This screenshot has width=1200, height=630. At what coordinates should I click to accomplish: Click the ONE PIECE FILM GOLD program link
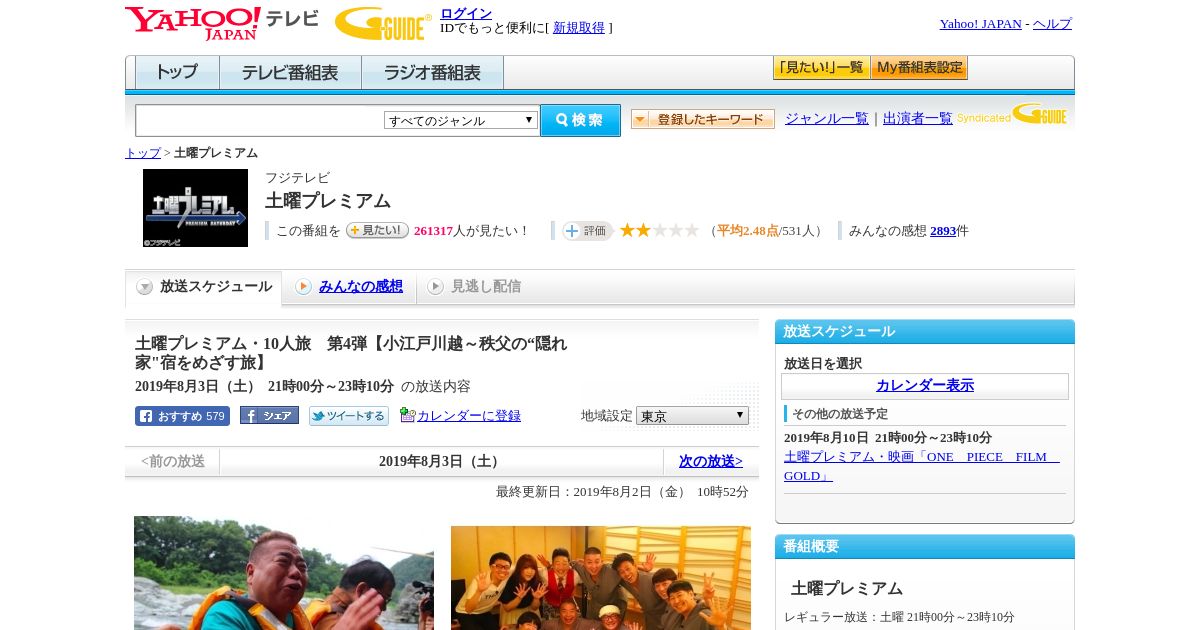coord(922,466)
